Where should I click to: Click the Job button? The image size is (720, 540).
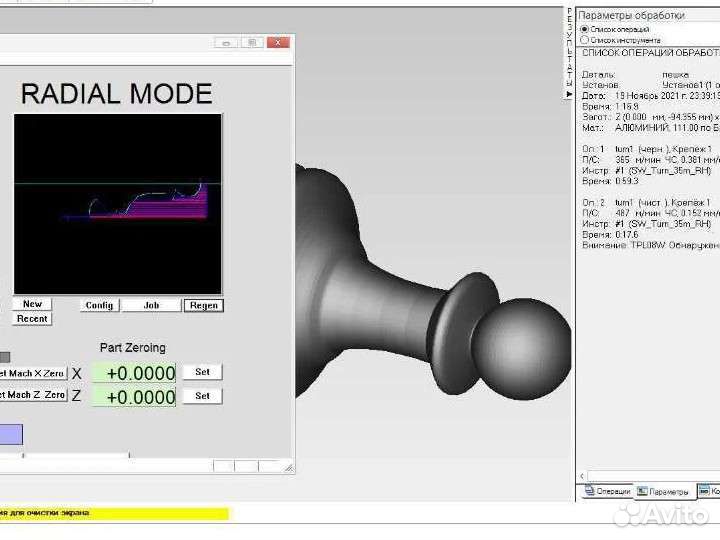(x=151, y=305)
